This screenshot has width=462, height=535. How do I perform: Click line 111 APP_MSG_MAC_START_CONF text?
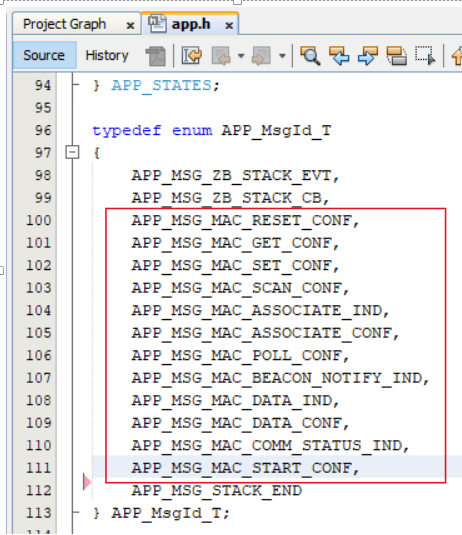[245, 468]
